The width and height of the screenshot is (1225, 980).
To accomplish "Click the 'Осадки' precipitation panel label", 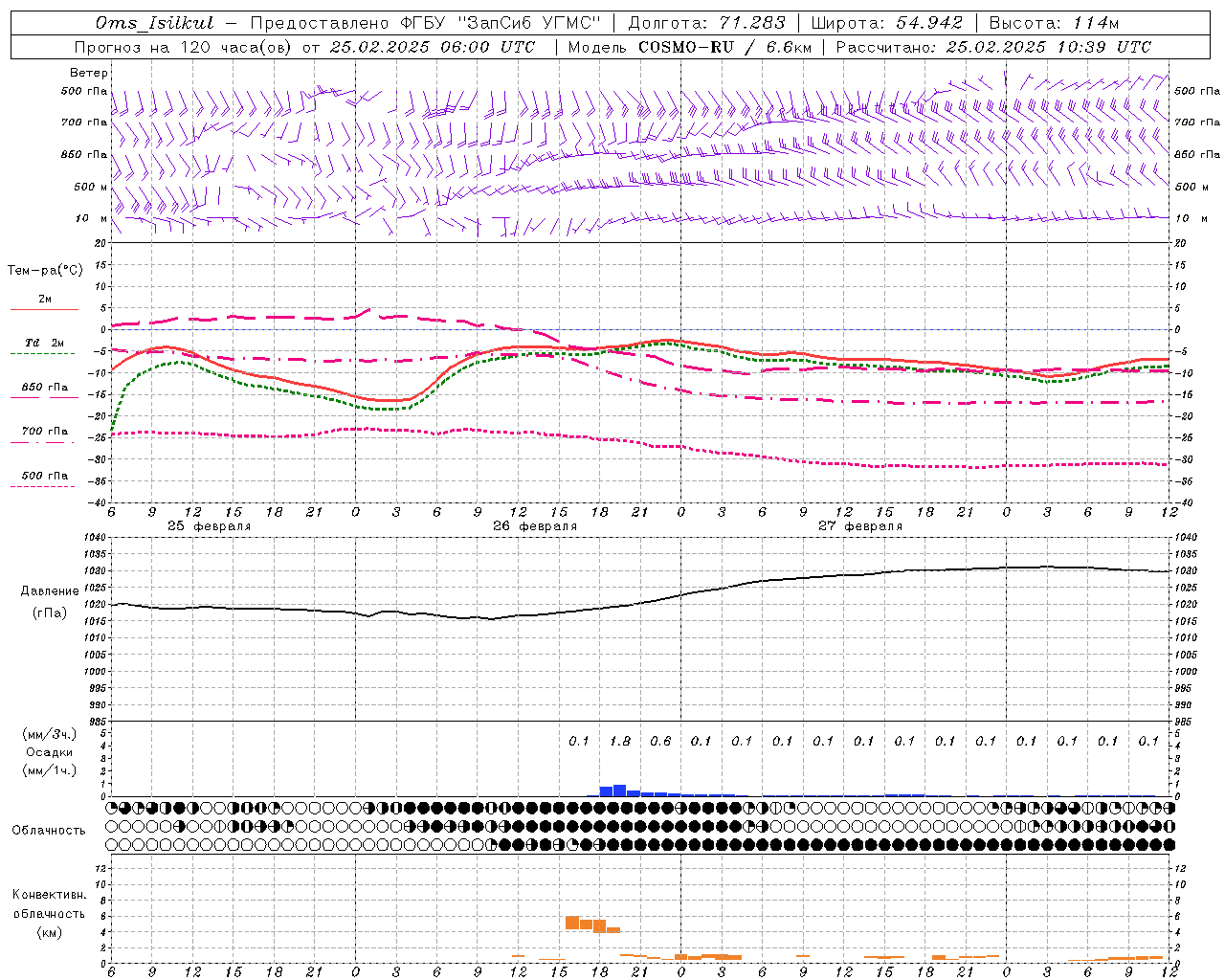I will point(50,752).
